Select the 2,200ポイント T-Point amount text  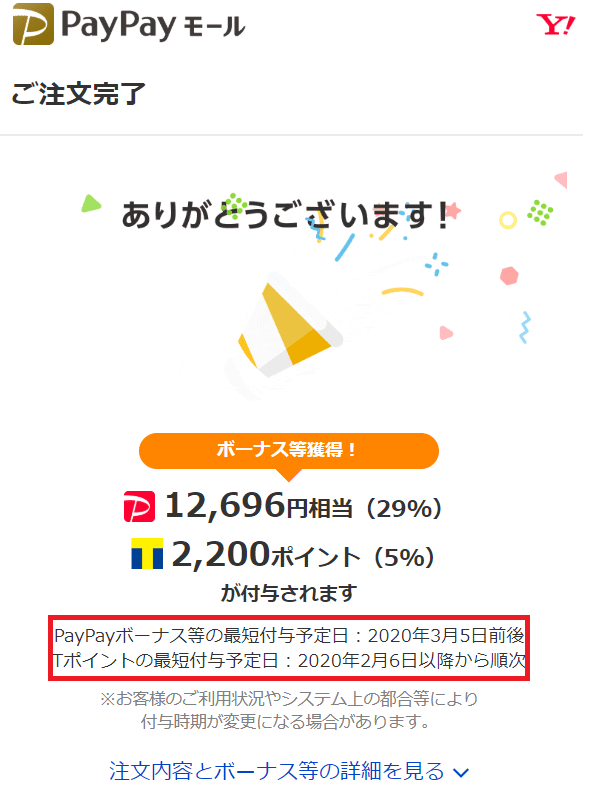[266, 554]
